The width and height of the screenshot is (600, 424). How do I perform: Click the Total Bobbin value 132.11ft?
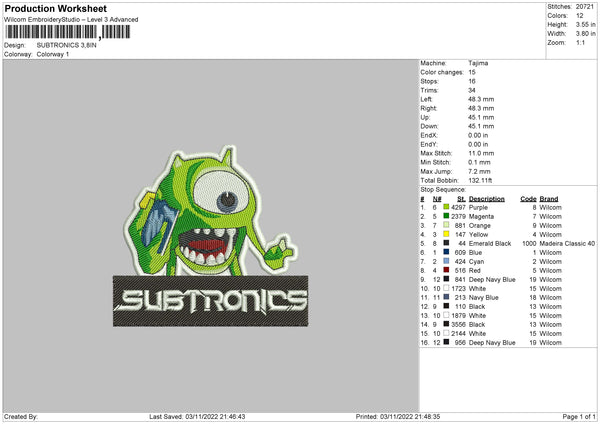point(480,180)
